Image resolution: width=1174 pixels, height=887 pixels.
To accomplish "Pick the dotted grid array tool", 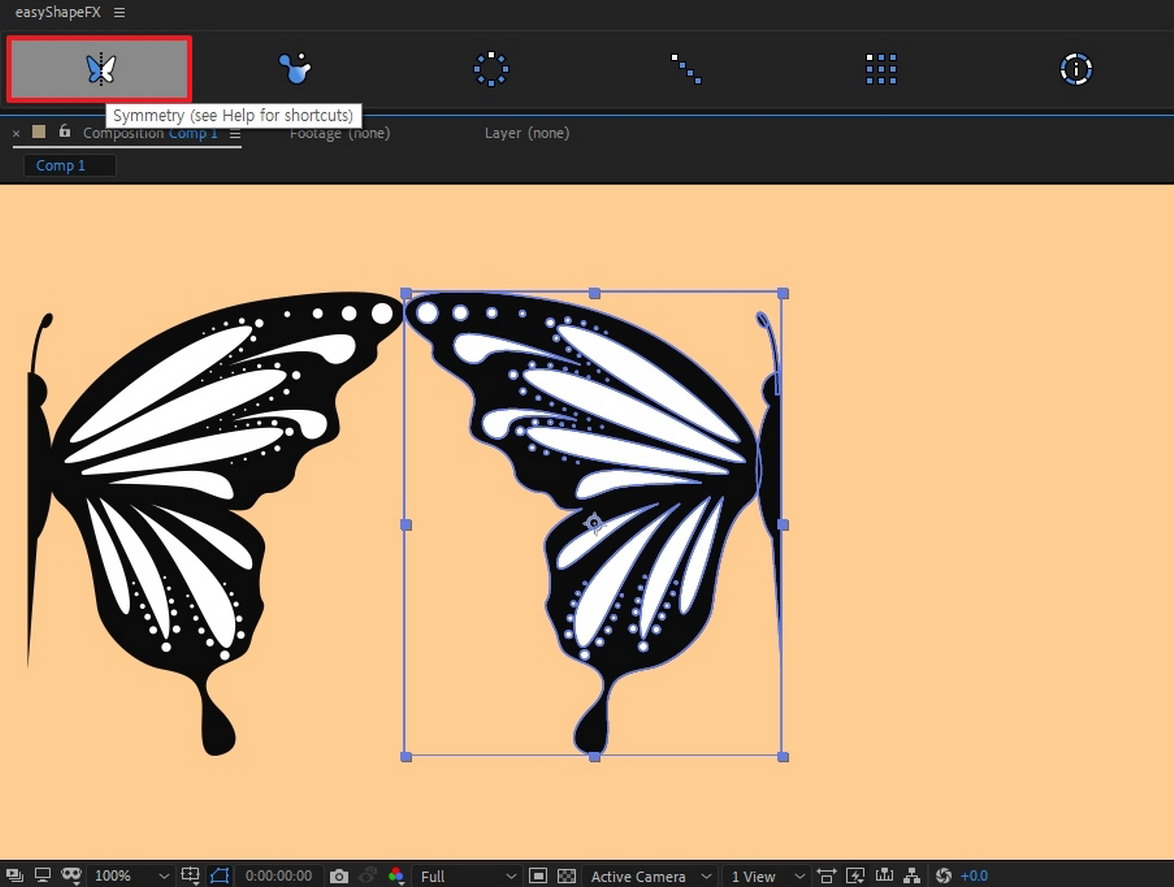I will coord(881,69).
